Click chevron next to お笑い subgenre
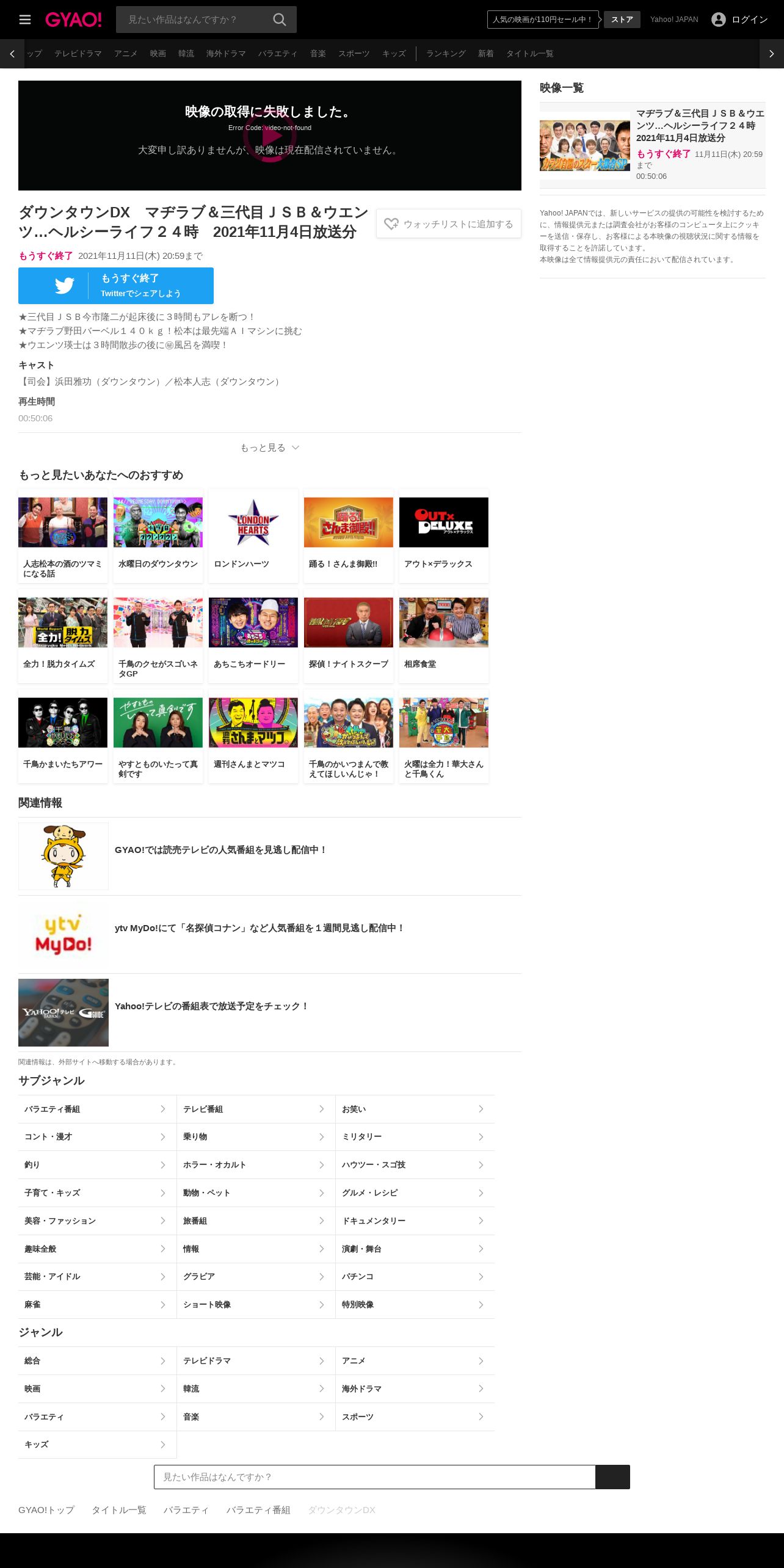This screenshot has width=784, height=1568. (481, 1109)
